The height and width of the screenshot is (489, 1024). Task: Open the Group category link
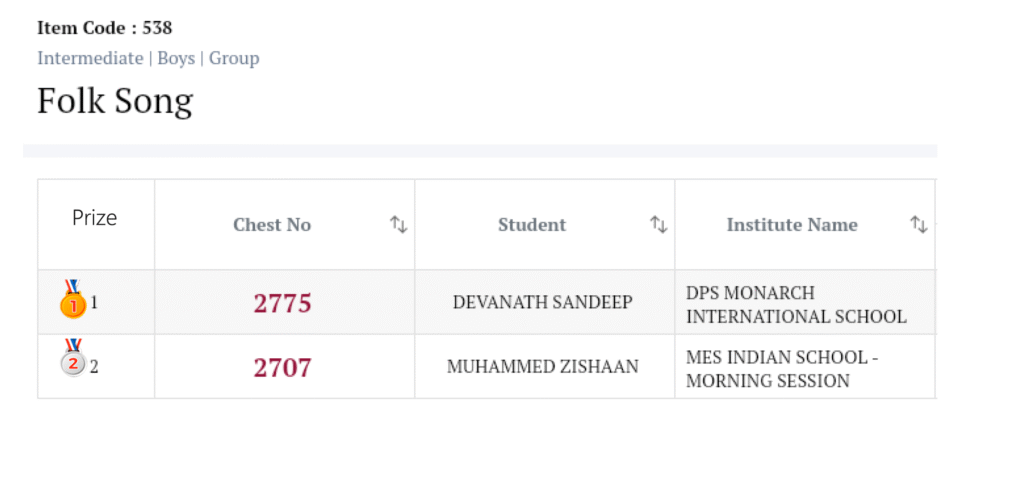(x=234, y=58)
